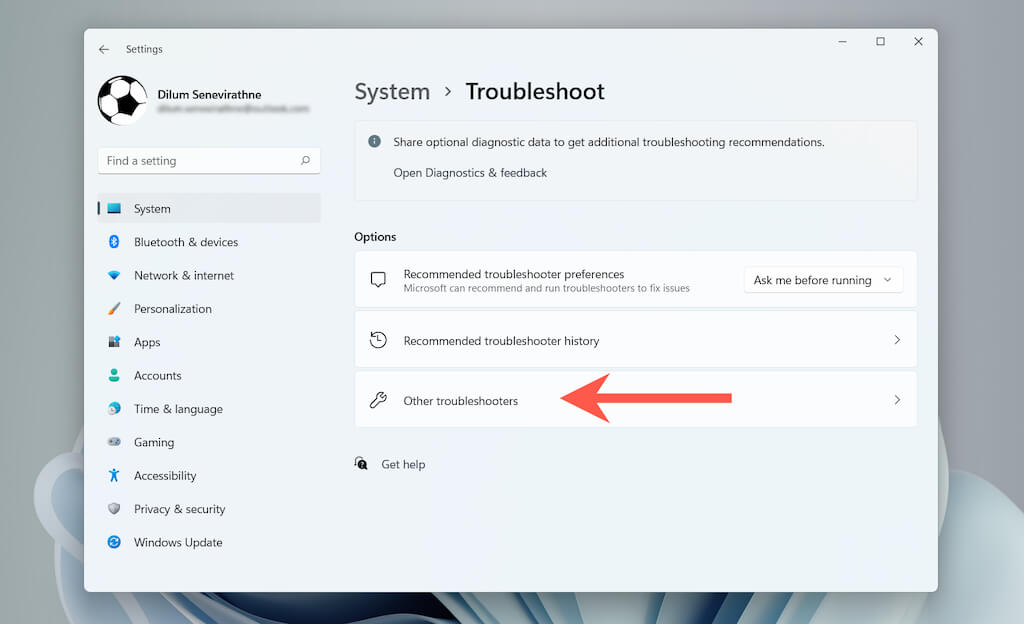Click the System breadcrumb link

(x=392, y=92)
